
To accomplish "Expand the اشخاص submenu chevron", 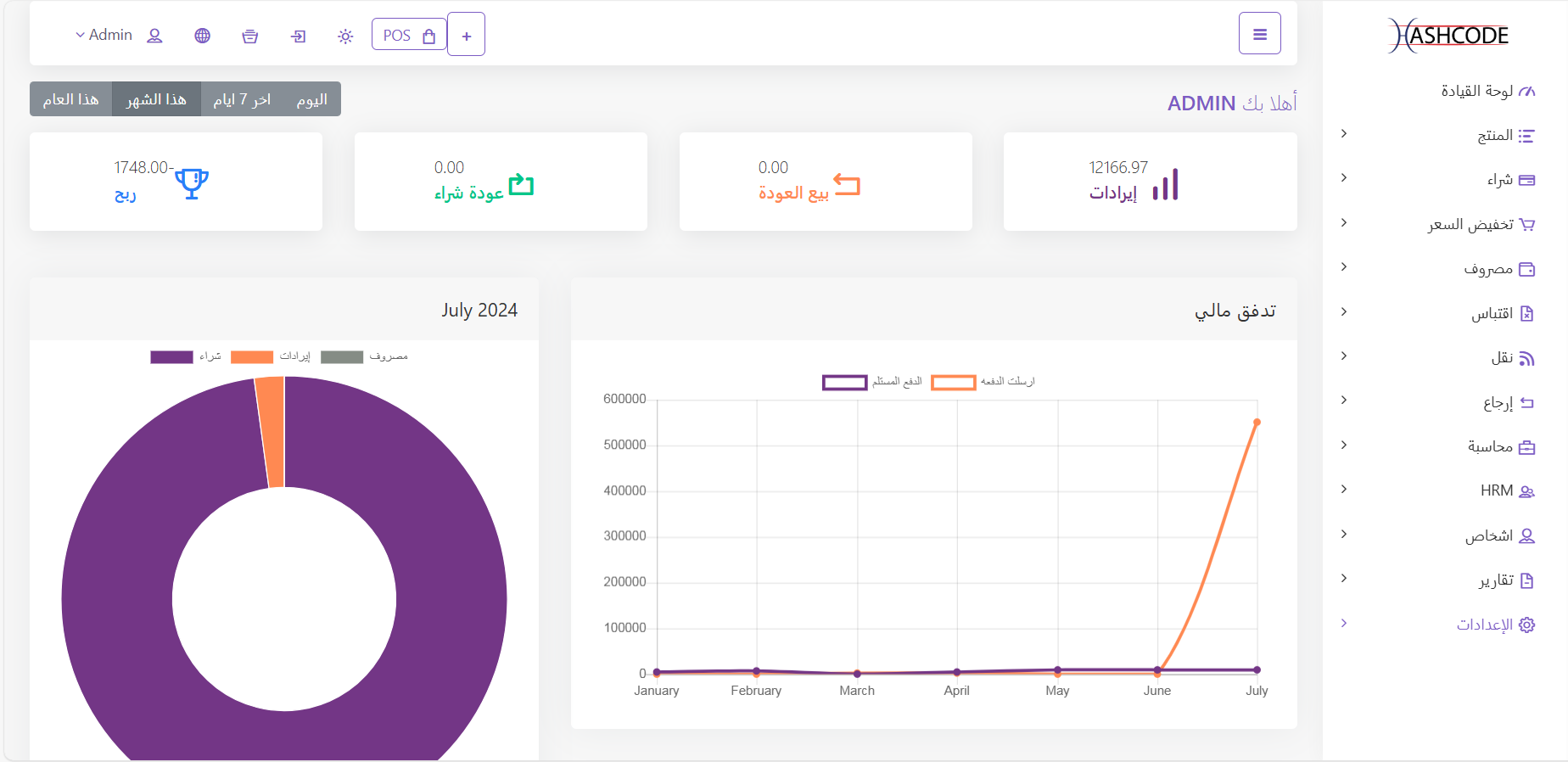I will coord(1344,534).
